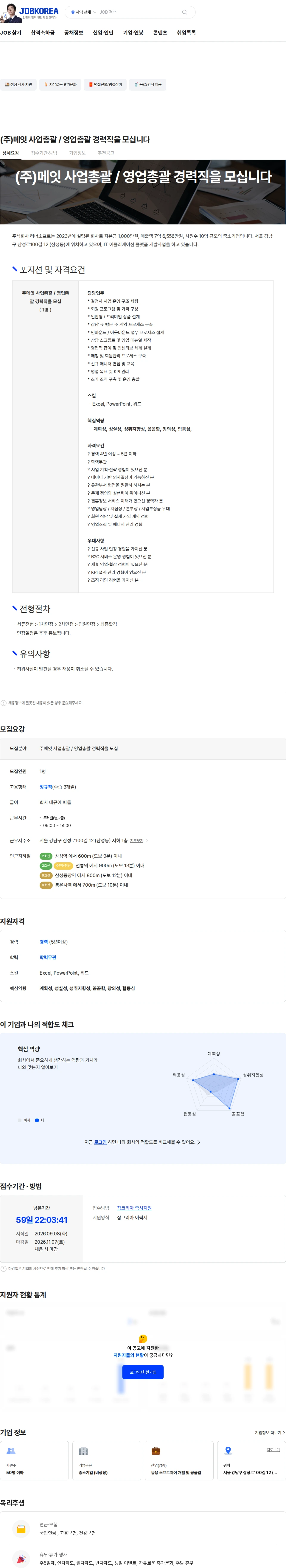The height and width of the screenshot is (1568, 286).
Task: Open the 지역 전체 region dropdown
Action: (x=83, y=12)
